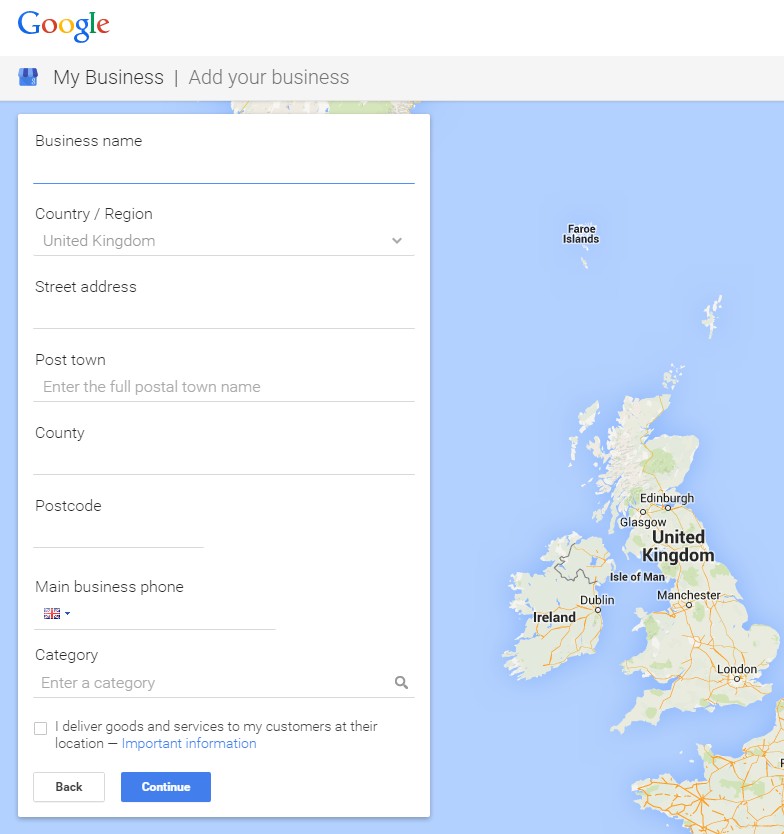784x834 pixels.
Task: Open the Important information link
Action: [x=189, y=744]
